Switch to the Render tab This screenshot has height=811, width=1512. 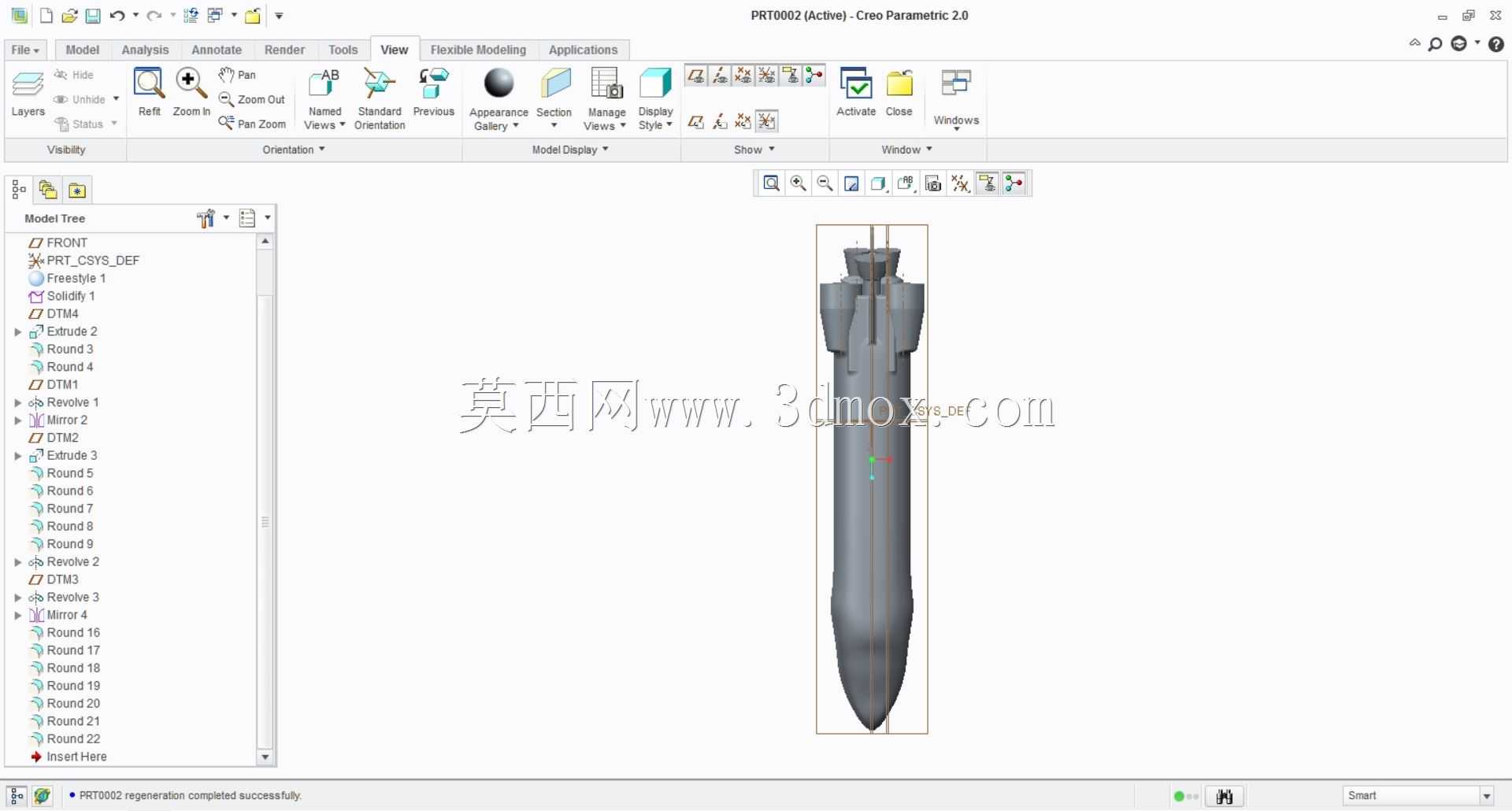click(x=284, y=50)
